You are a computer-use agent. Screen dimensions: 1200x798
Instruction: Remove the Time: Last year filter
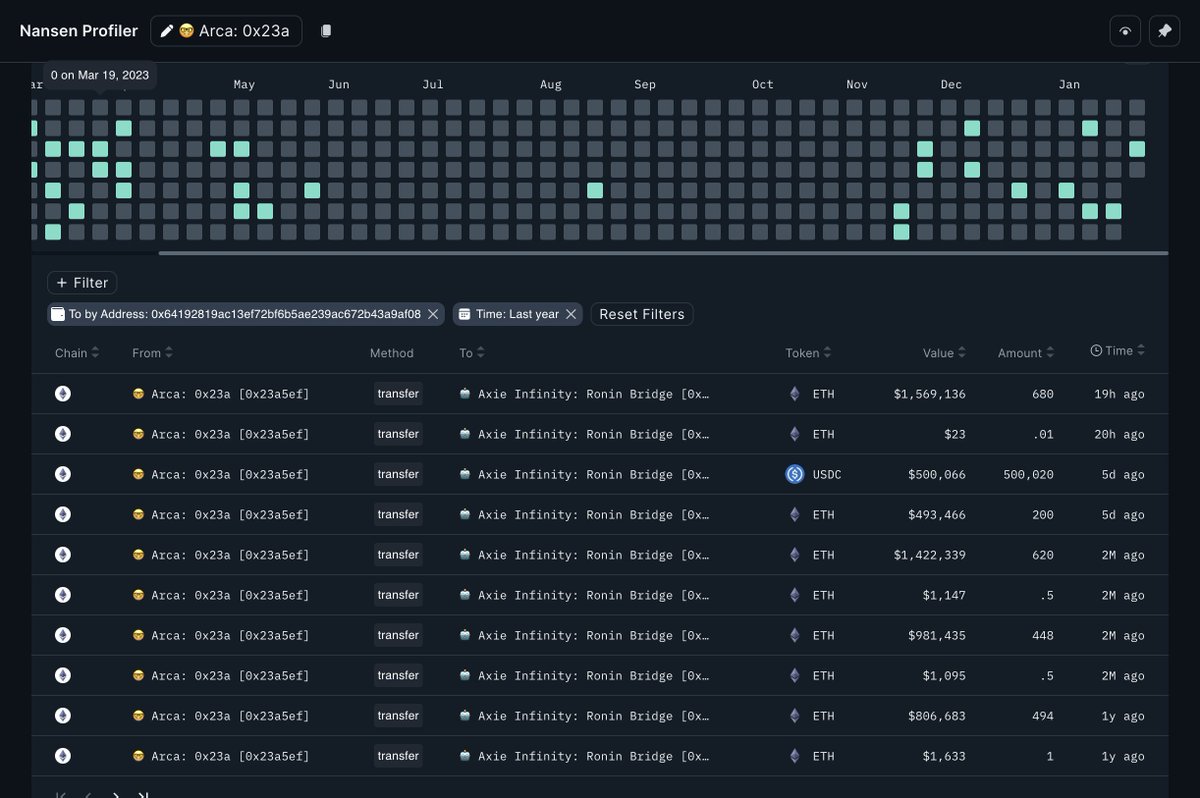[x=571, y=314]
